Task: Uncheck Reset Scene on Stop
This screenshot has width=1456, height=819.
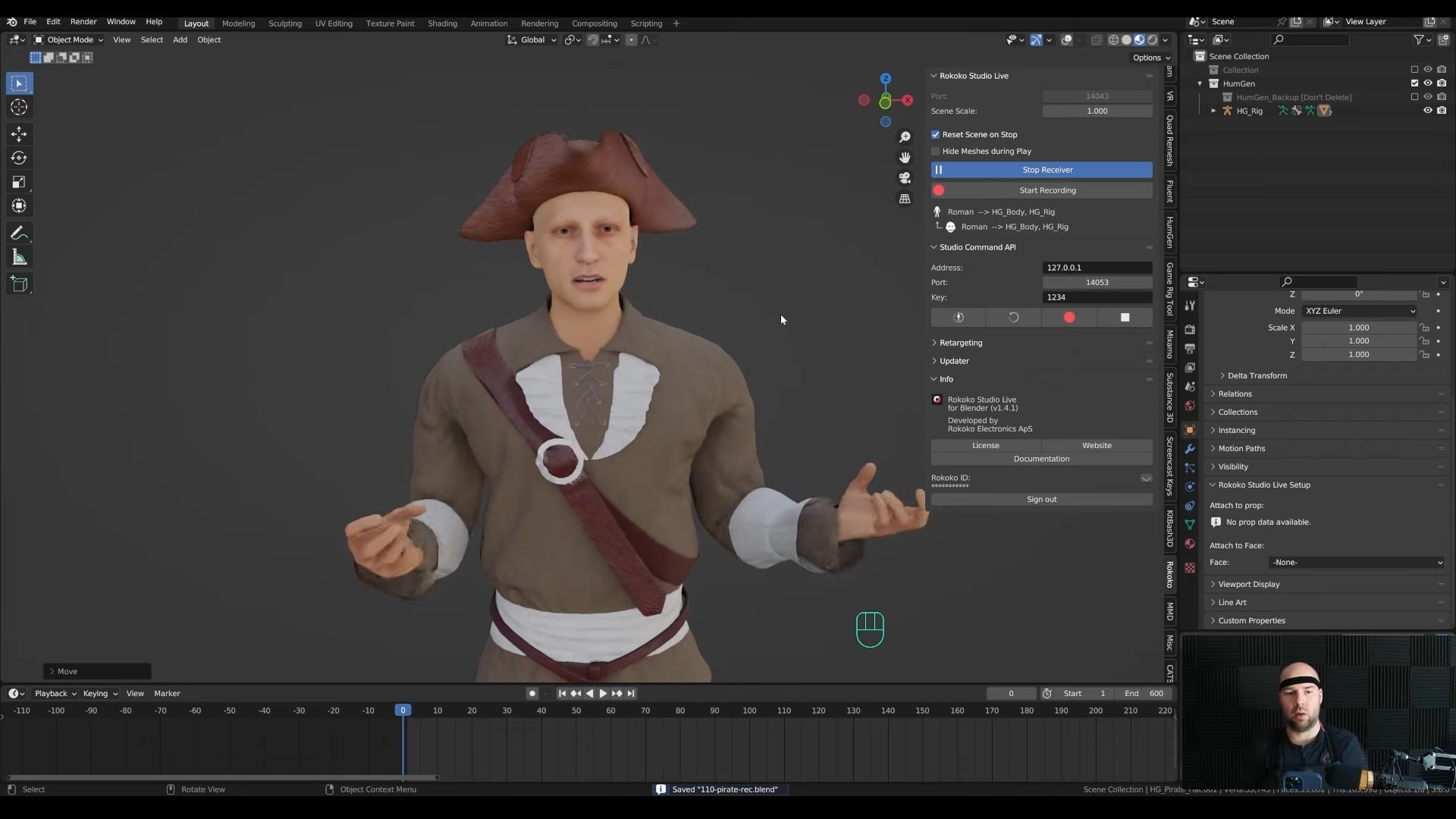Action: point(935,134)
